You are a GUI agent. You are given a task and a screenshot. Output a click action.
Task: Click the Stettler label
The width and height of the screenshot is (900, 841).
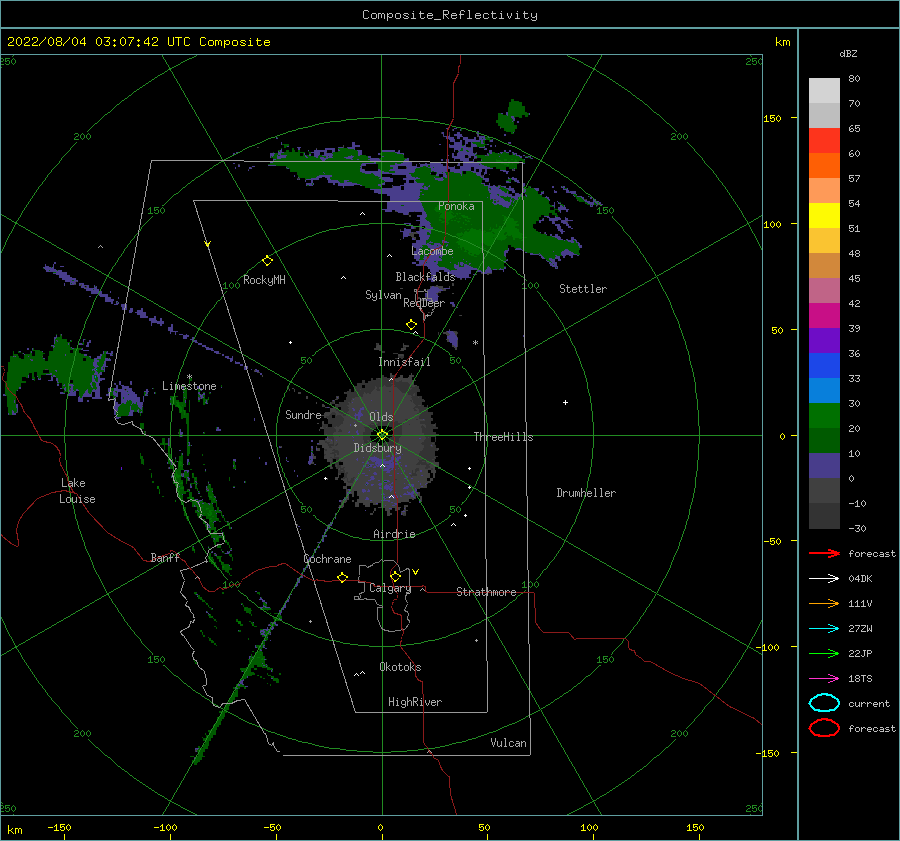click(x=583, y=289)
